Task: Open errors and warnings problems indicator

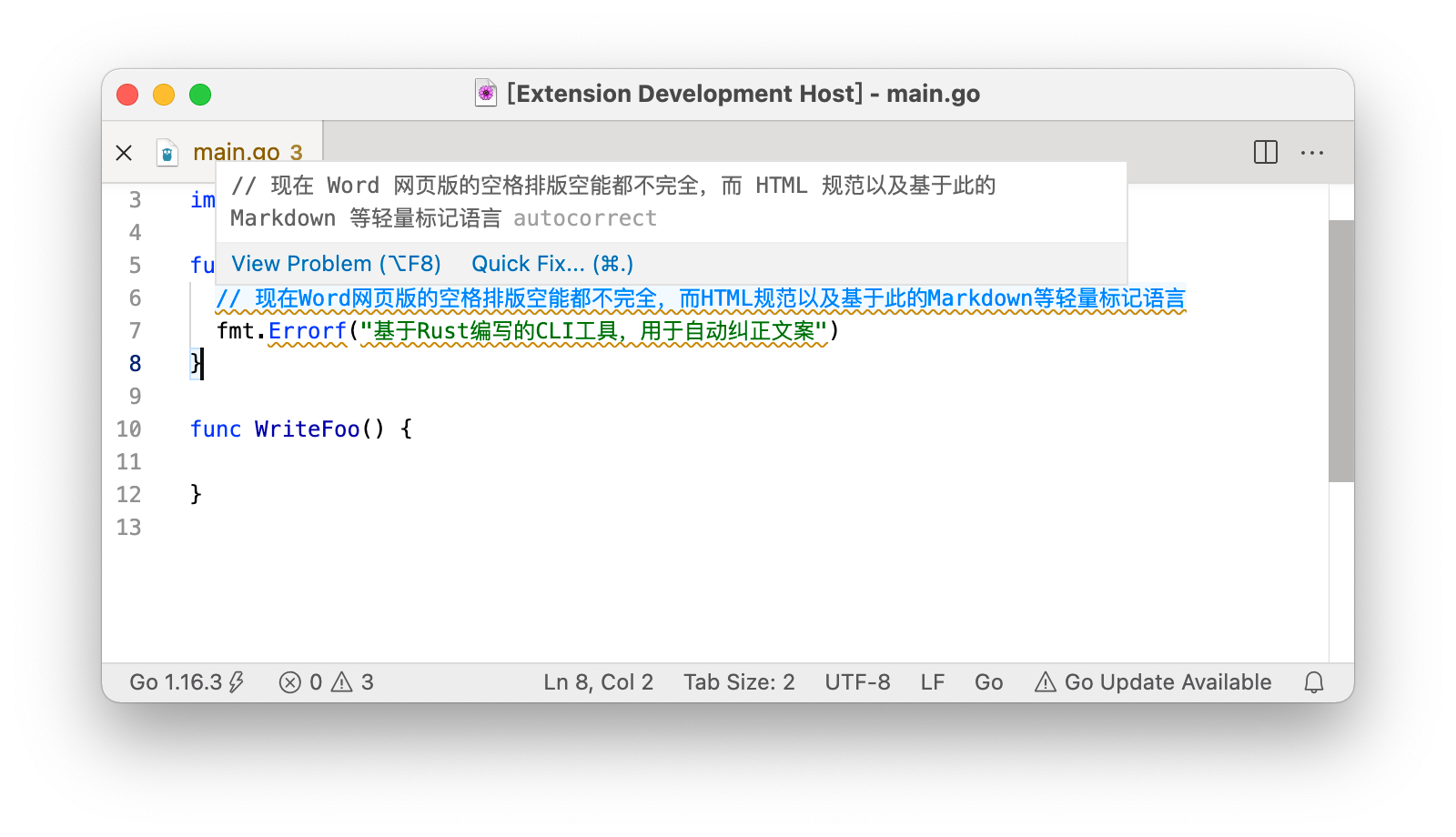Action: click(326, 682)
